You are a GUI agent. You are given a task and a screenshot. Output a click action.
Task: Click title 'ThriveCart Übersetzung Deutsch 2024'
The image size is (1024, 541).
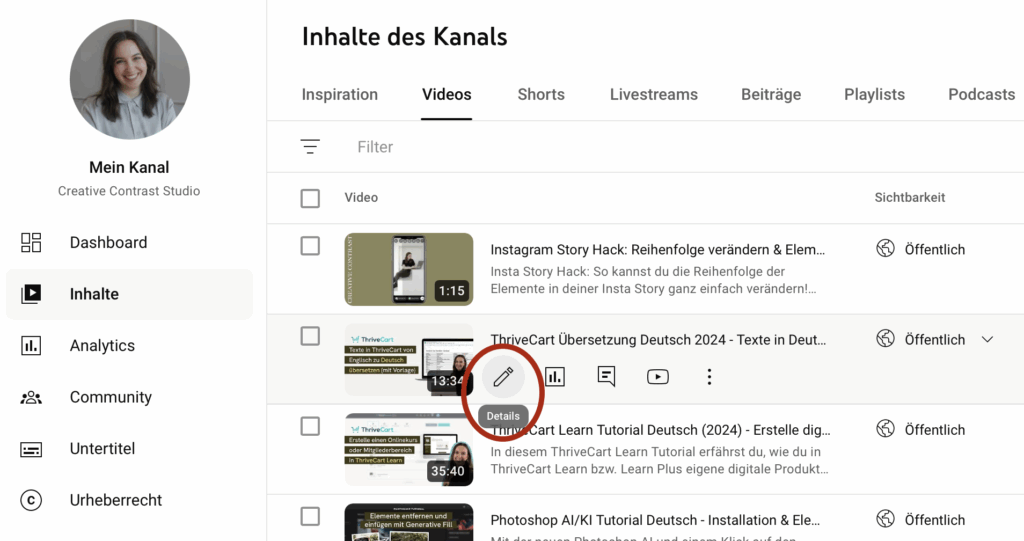[x=658, y=340]
